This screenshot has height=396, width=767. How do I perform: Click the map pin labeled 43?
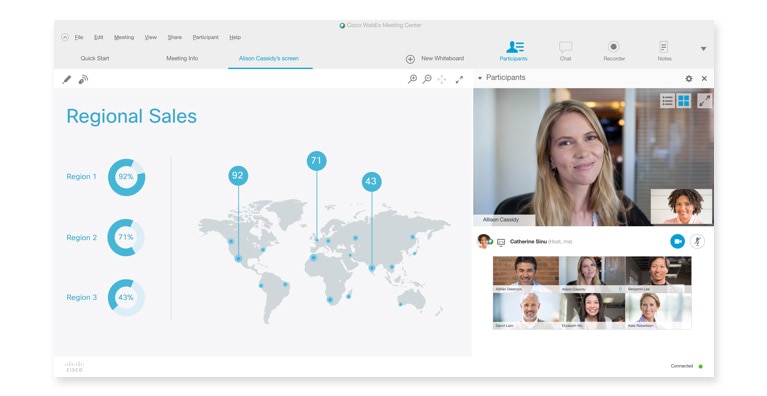(x=371, y=182)
